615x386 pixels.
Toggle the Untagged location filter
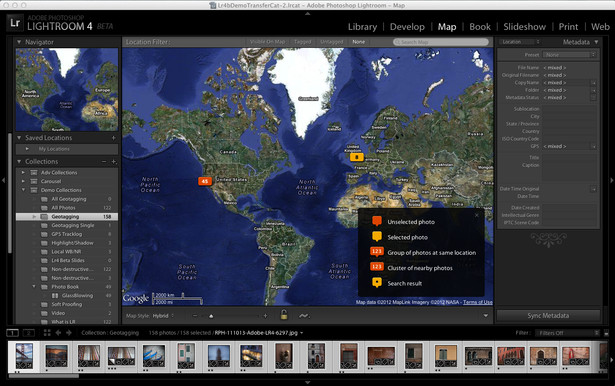pyautogui.click(x=332, y=42)
